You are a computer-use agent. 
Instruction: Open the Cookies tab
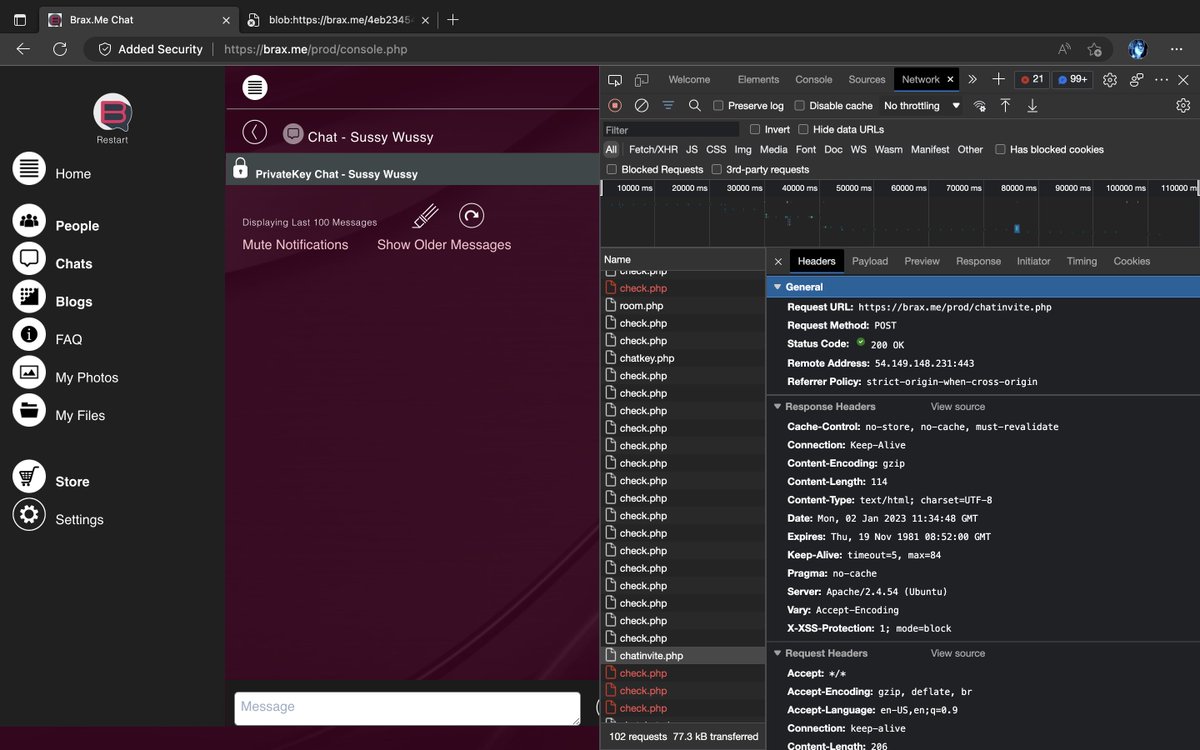(1132, 261)
